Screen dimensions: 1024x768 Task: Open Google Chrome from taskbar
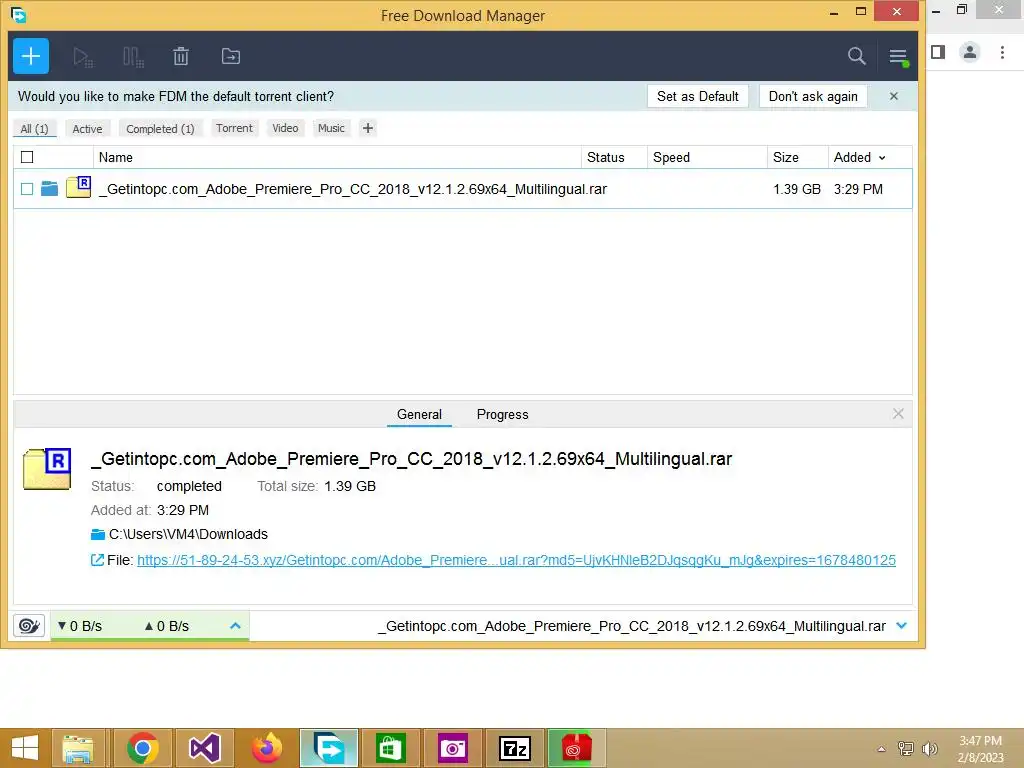pyautogui.click(x=142, y=748)
